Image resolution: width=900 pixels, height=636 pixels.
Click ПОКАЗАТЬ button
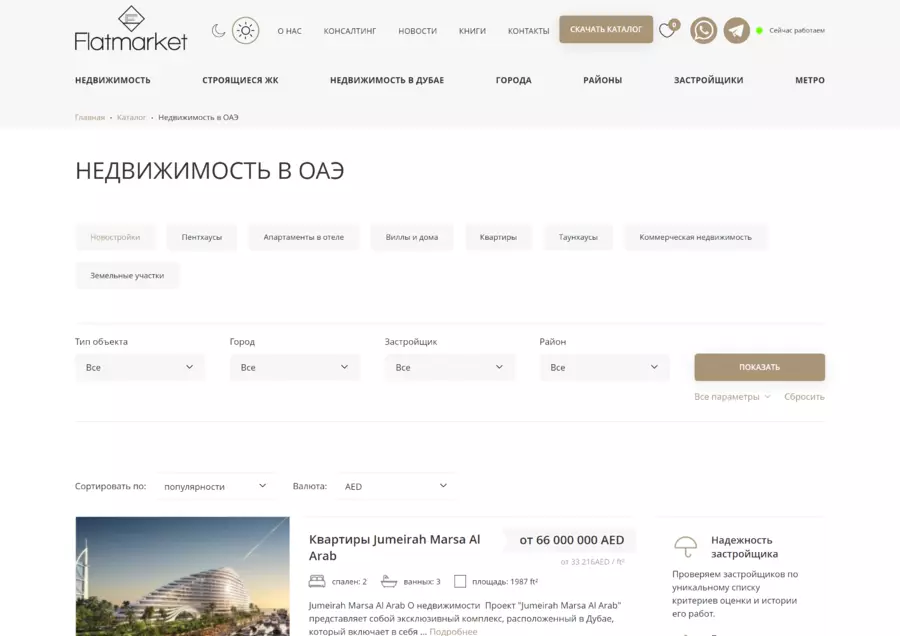(759, 367)
